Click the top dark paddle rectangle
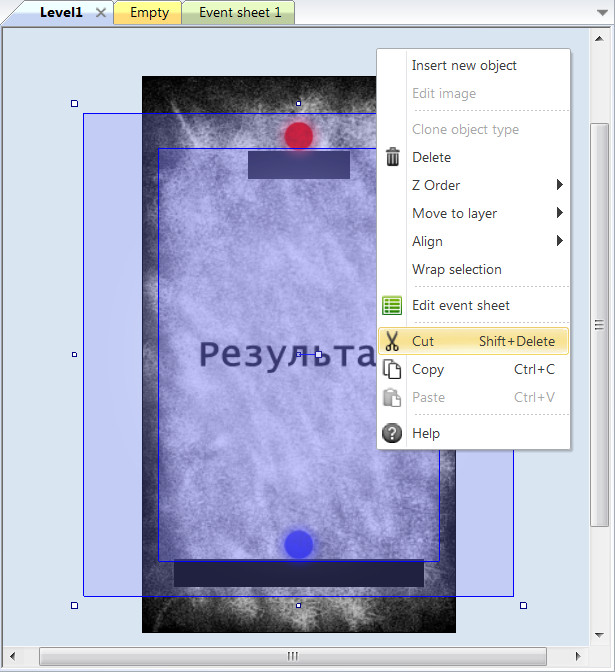The image size is (615, 672). click(x=299, y=167)
